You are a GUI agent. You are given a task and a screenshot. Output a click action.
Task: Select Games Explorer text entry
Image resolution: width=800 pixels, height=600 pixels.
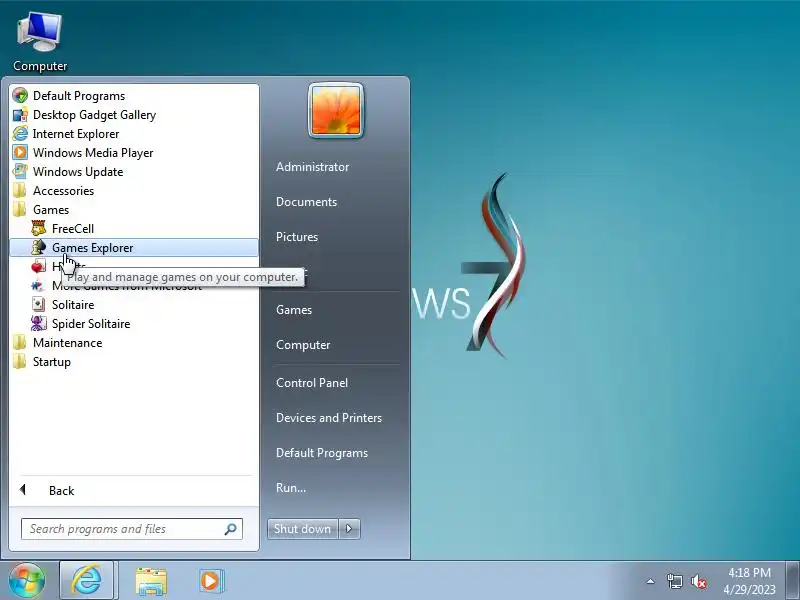(92, 248)
